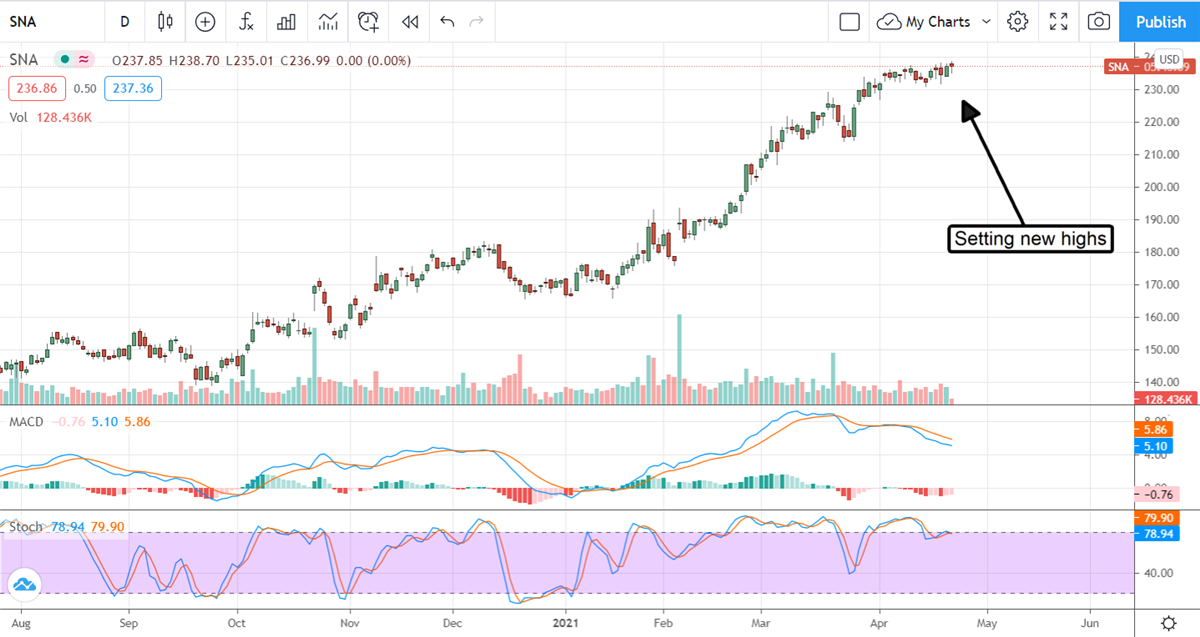The width and height of the screenshot is (1200, 637).
Task: Open the fx indicators menu
Action: coord(245,21)
